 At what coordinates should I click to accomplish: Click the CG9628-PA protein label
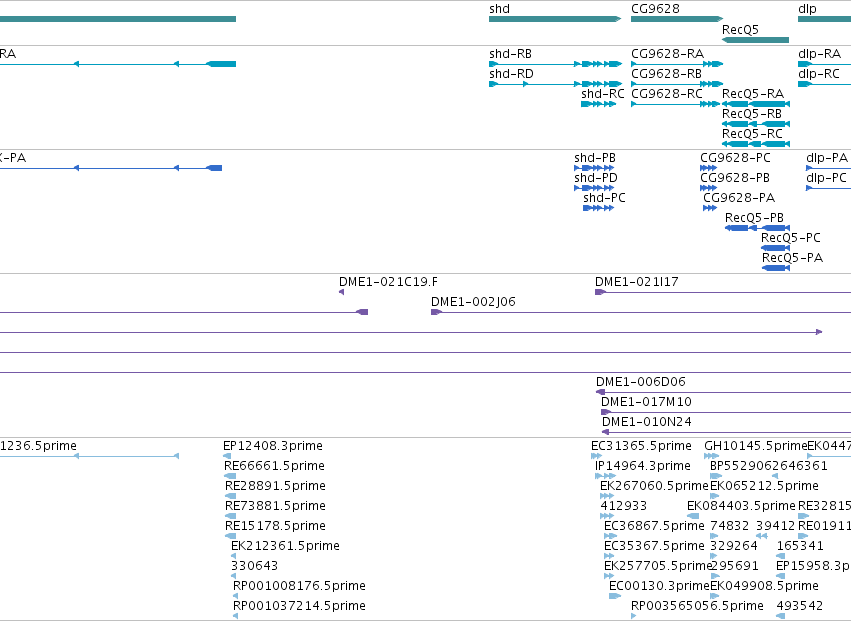point(739,198)
